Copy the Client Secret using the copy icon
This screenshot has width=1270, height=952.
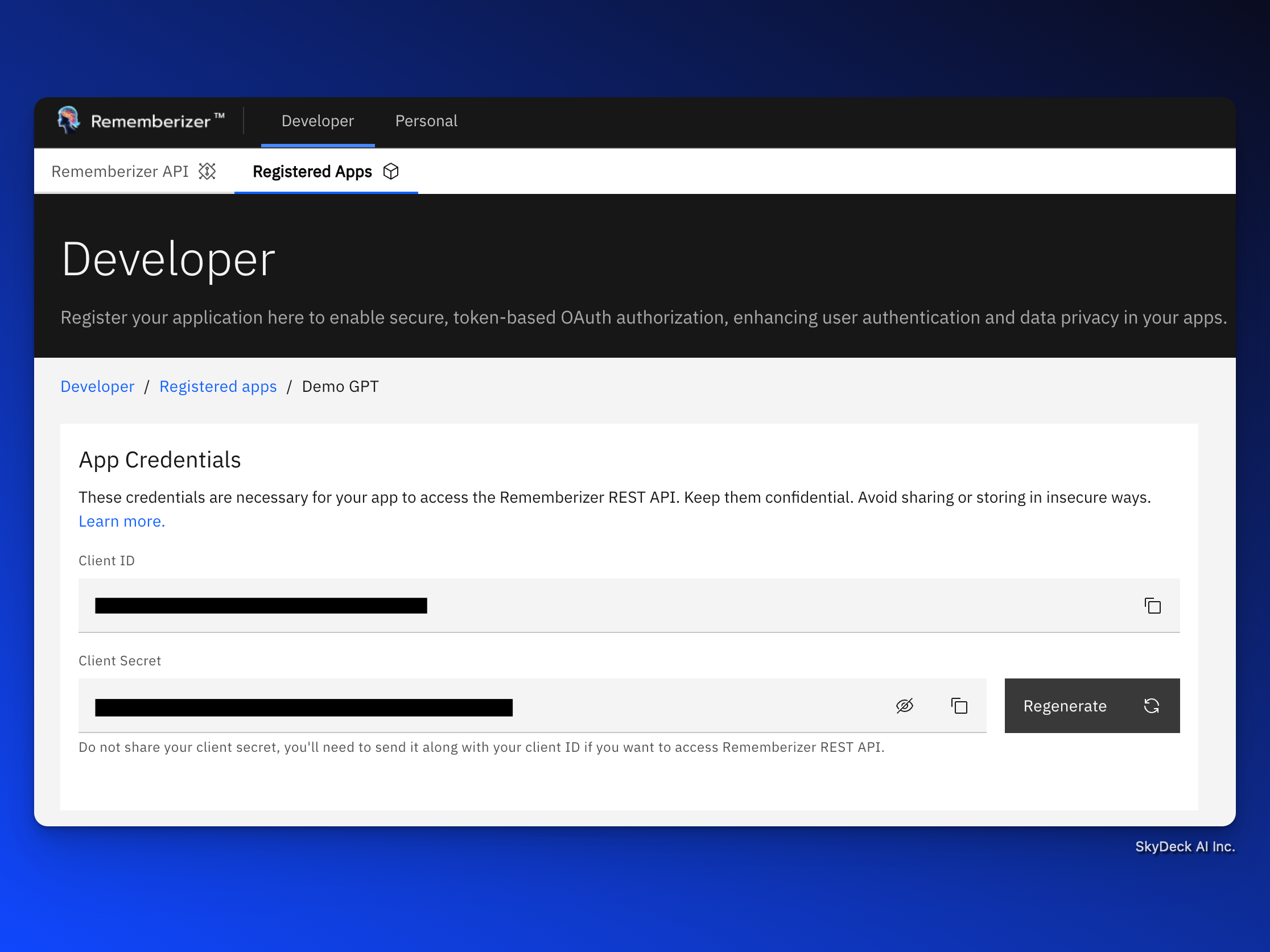[959, 706]
